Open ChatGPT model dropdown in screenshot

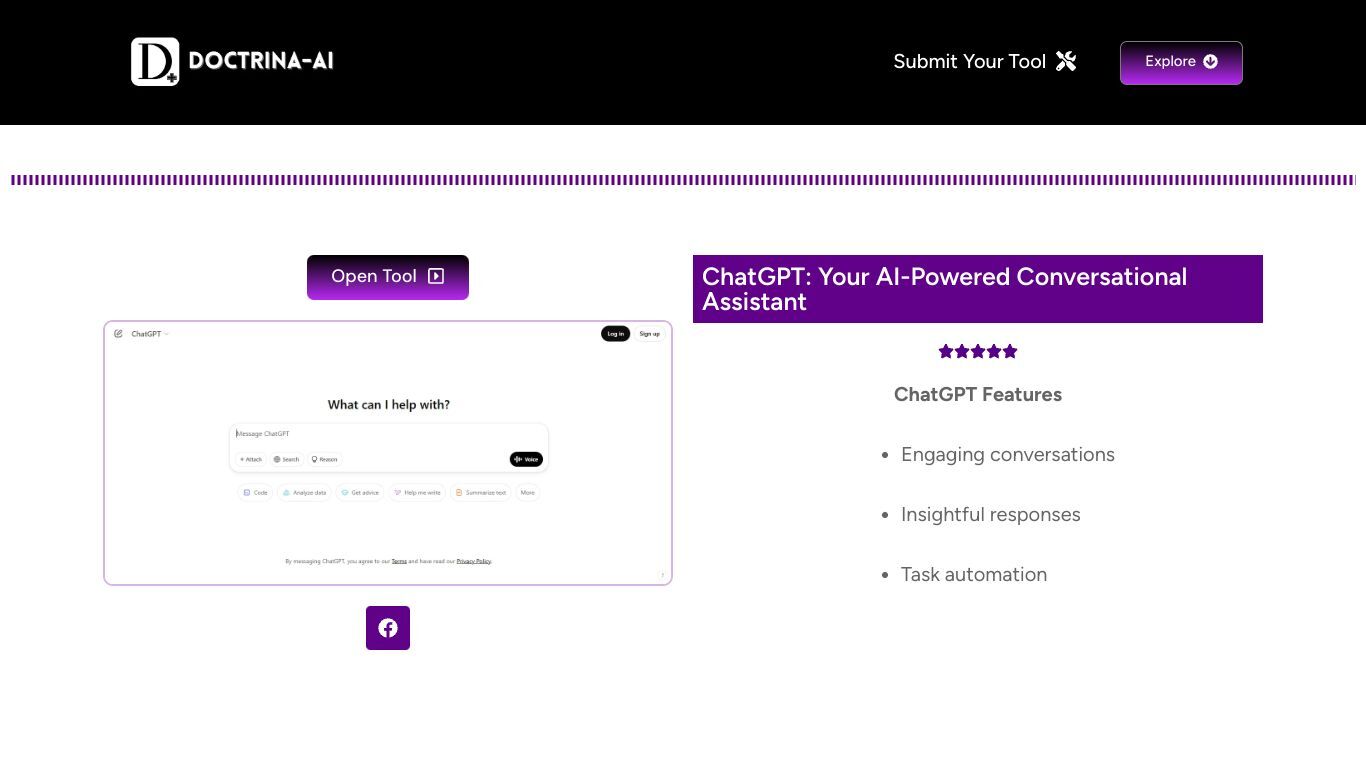[x=150, y=334]
